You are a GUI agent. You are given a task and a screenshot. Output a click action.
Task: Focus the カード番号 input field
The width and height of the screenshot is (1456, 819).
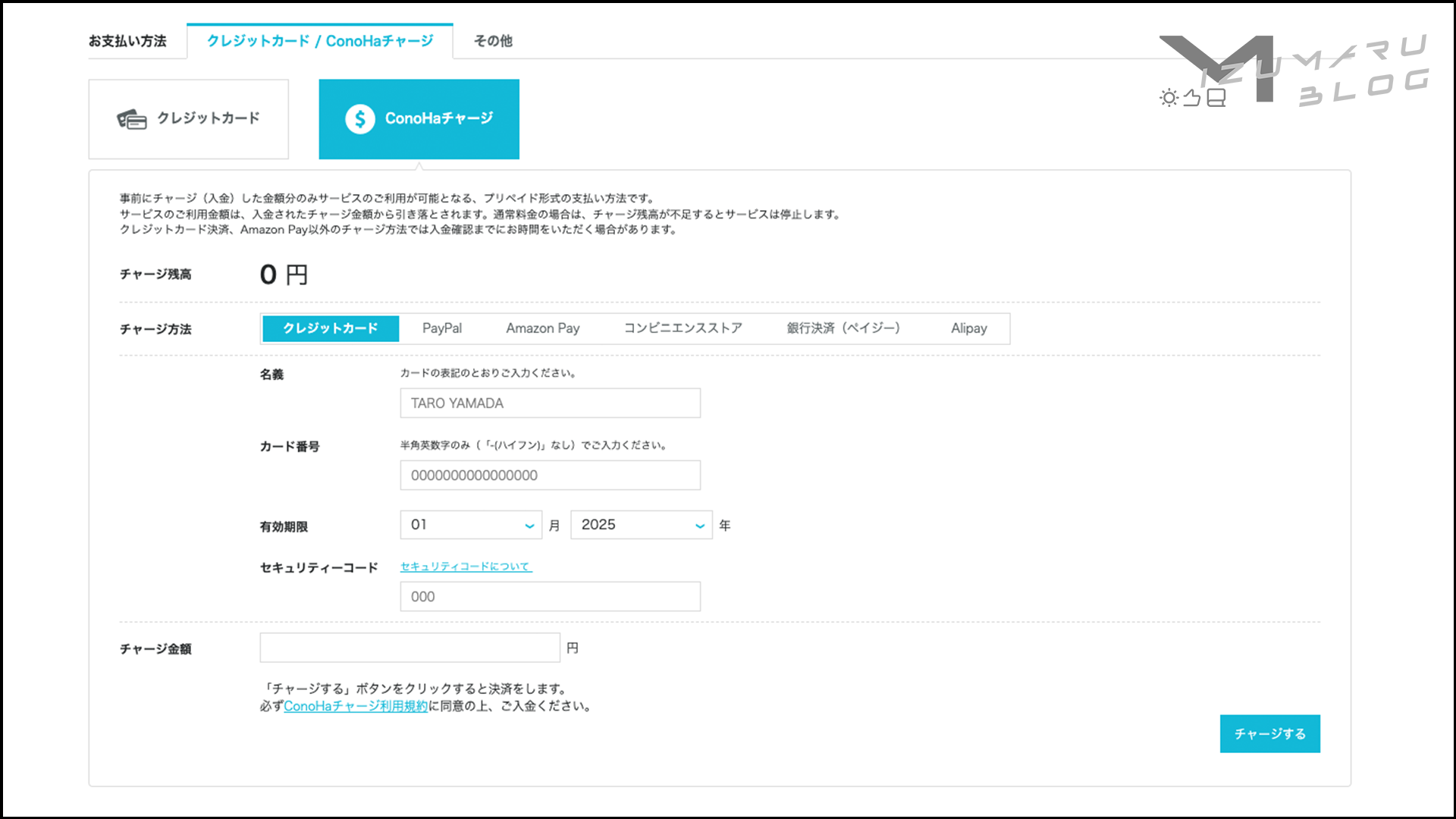(551, 475)
